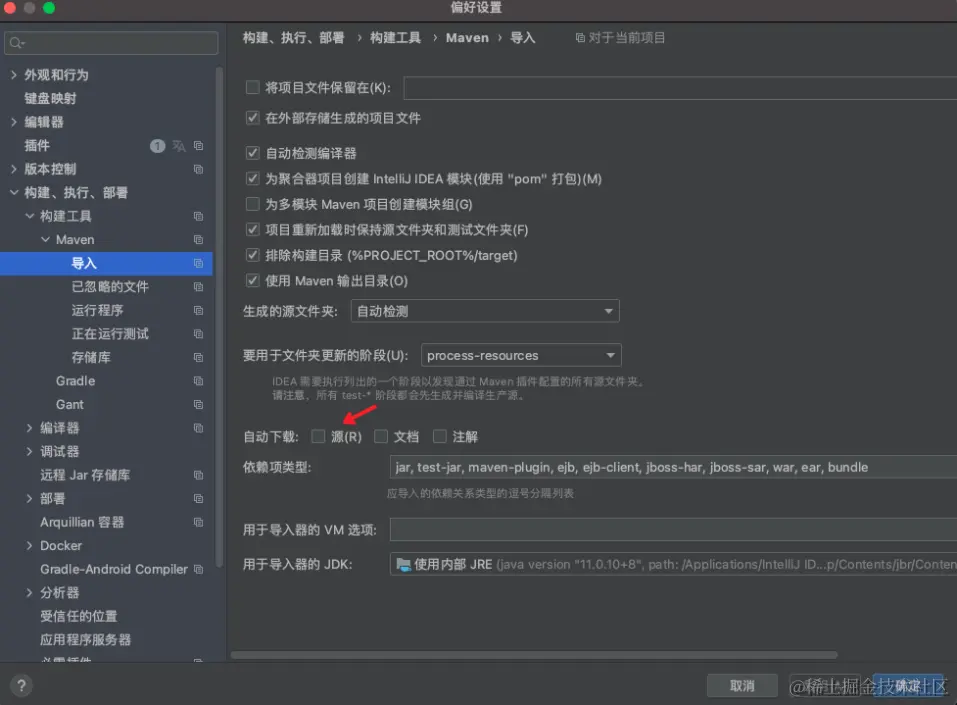Click the 依赖项类型 text field
The width and height of the screenshot is (957, 705).
click(673, 468)
